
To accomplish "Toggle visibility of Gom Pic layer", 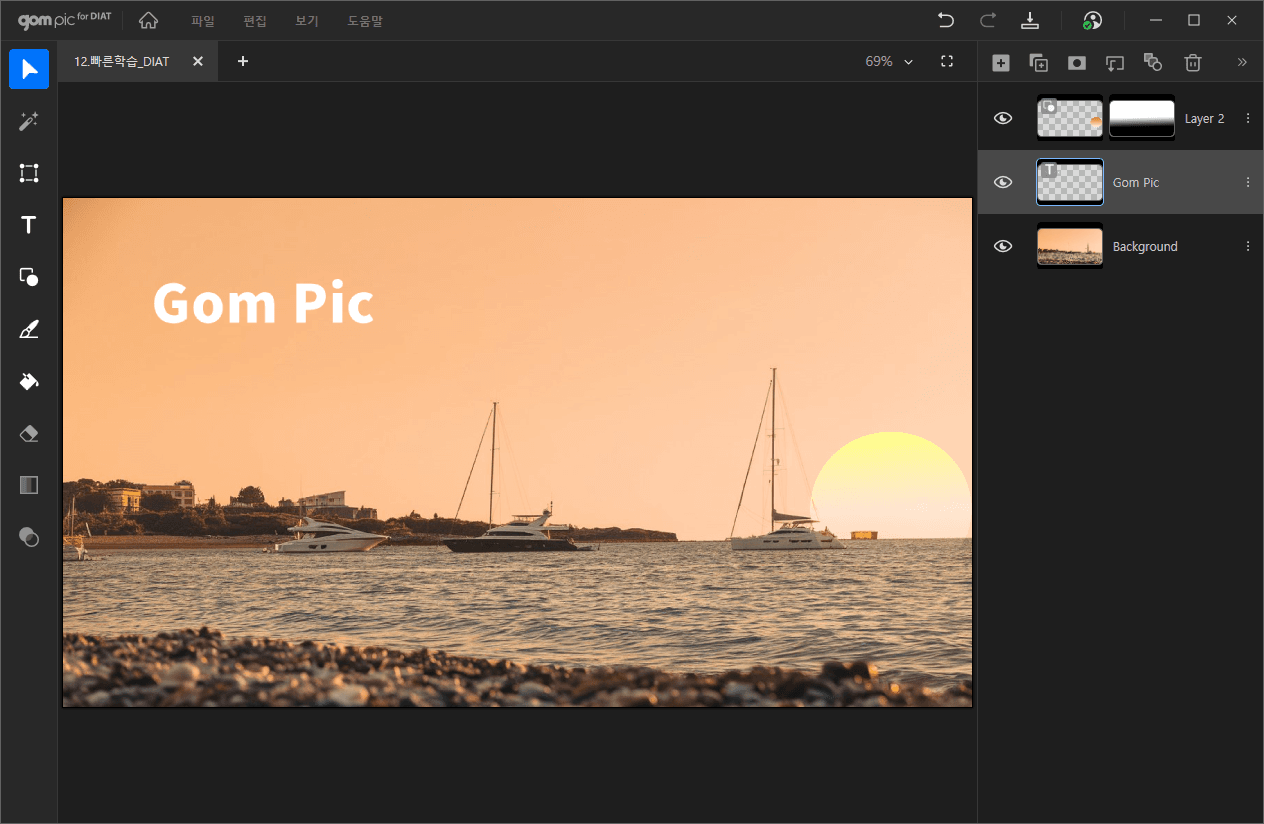I will click(1003, 182).
